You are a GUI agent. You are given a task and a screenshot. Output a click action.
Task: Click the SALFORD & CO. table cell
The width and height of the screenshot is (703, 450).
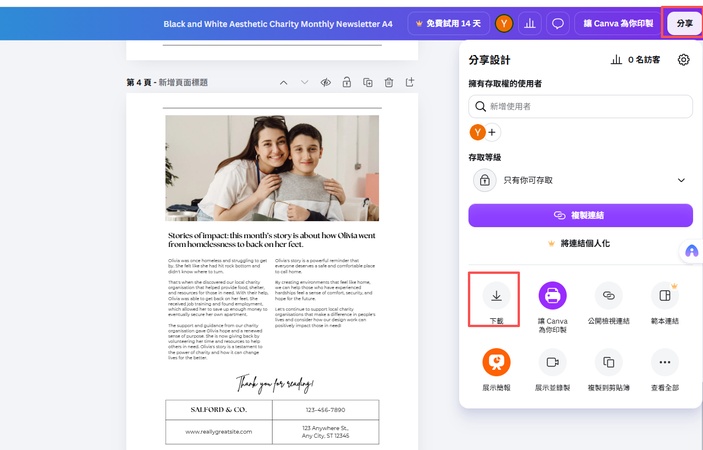coord(219,410)
